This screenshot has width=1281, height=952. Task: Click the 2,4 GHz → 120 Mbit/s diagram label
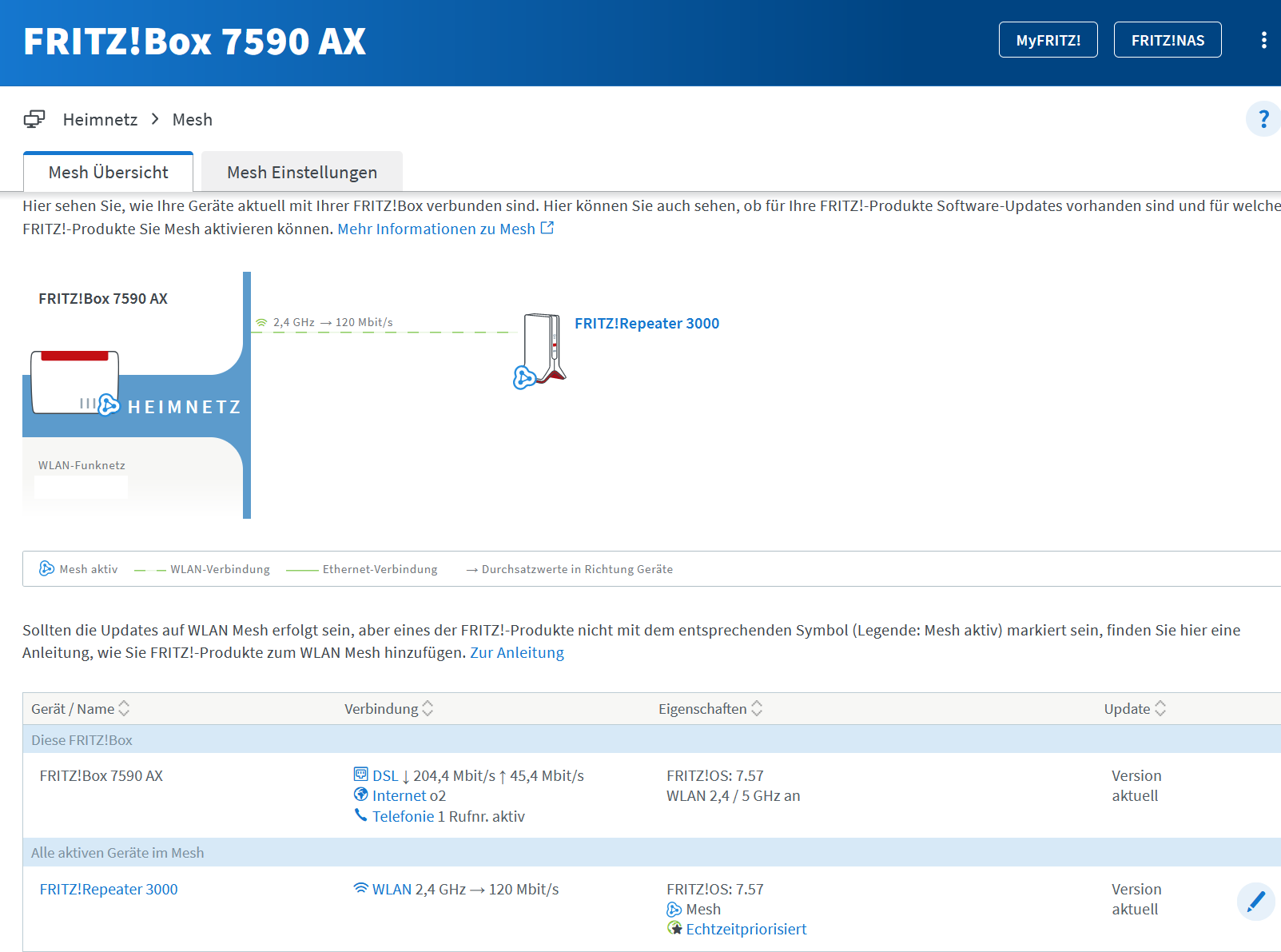(x=333, y=322)
